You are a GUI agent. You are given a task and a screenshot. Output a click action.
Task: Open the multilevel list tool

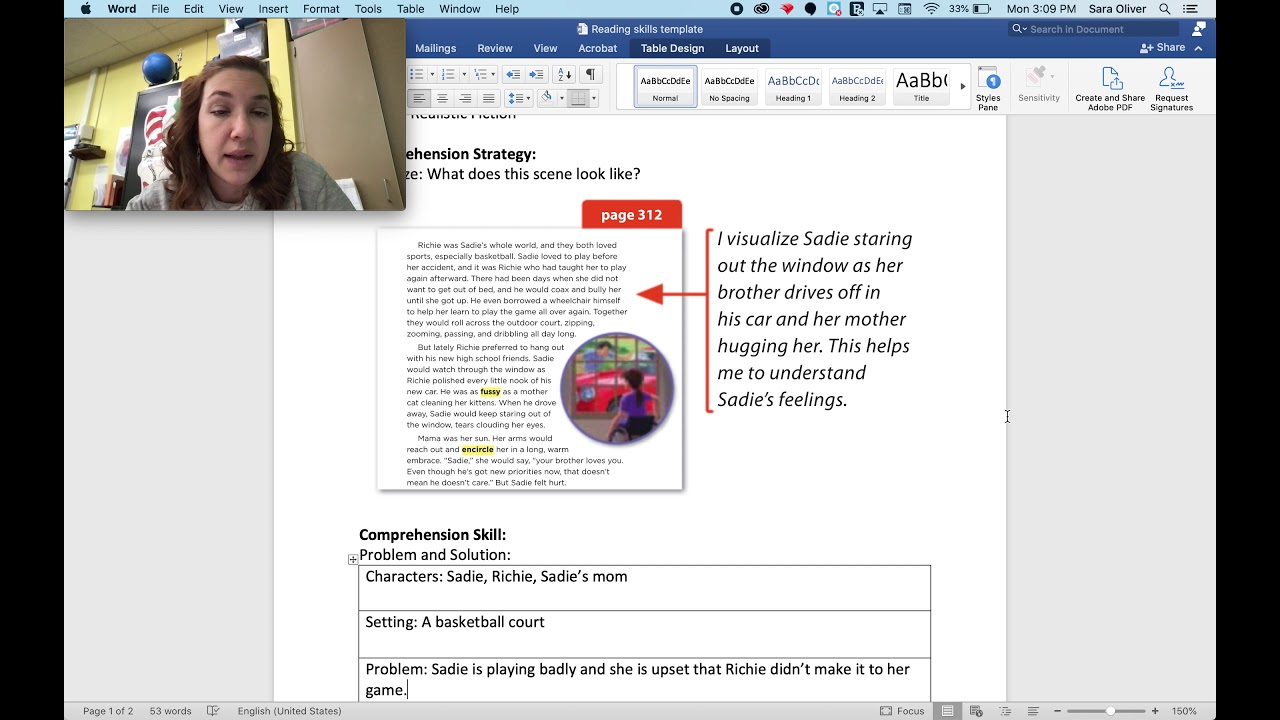click(480, 75)
